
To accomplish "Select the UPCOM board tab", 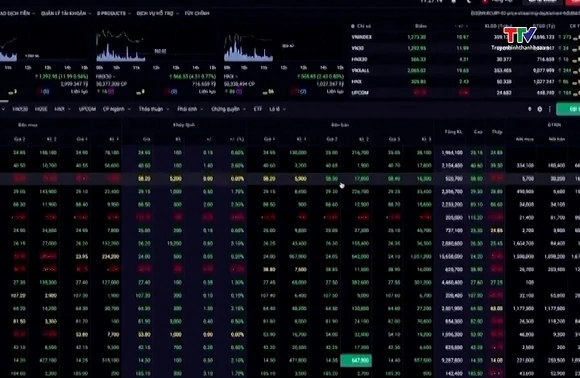I will tap(87, 109).
